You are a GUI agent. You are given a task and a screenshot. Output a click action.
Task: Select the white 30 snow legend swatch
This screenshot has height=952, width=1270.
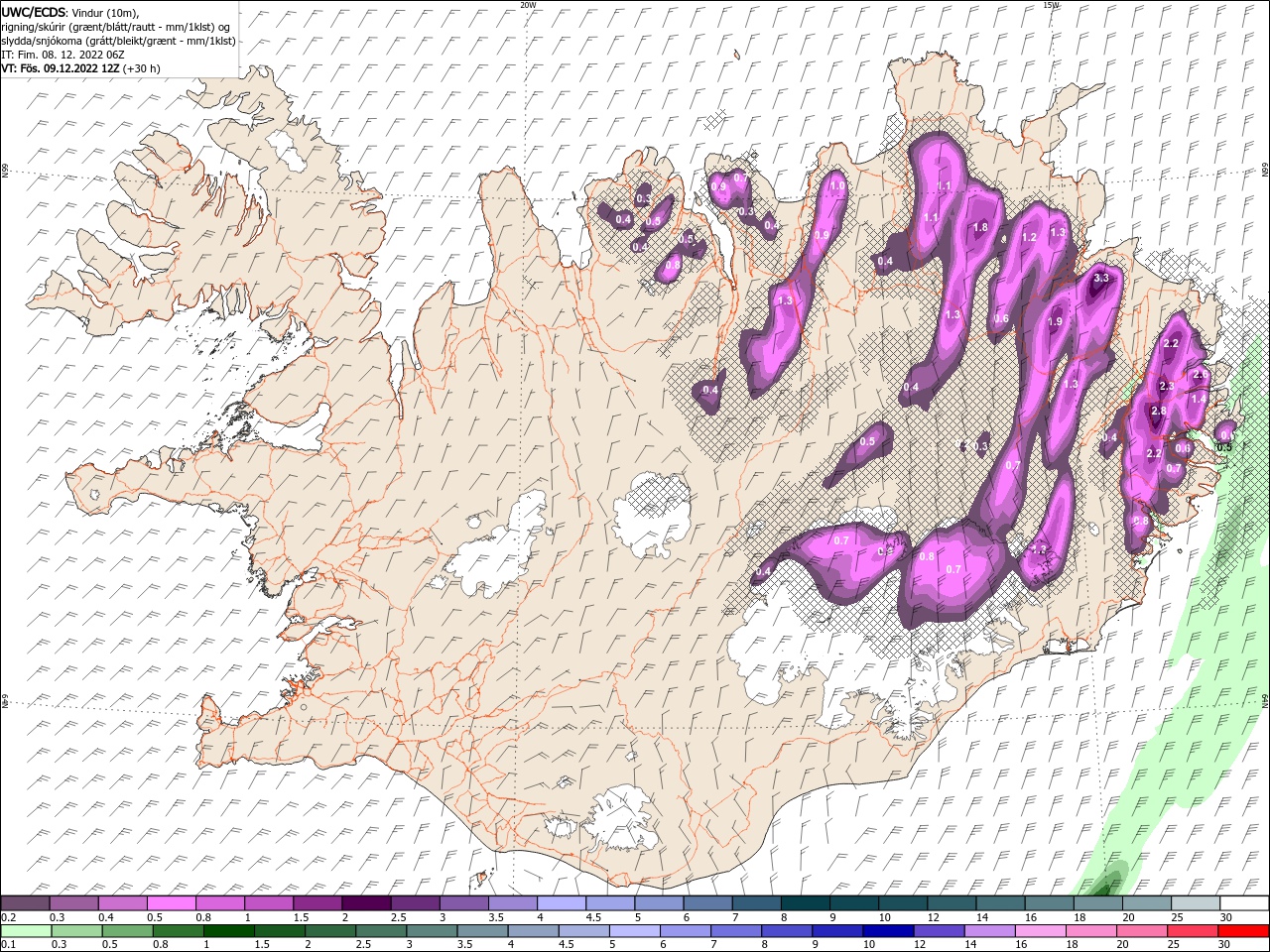pyautogui.click(x=1243, y=903)
